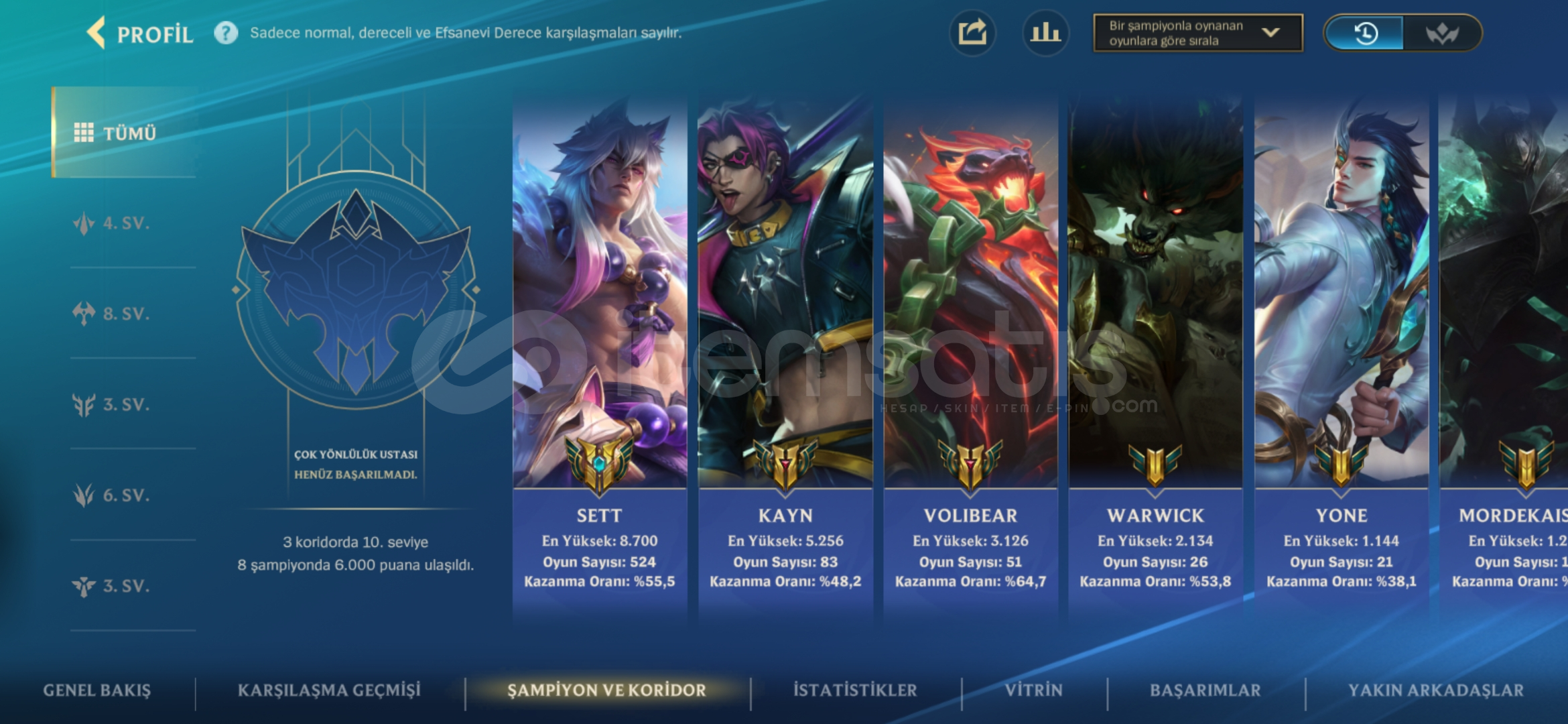Go to Genel Bakış tab

point(97,690)
